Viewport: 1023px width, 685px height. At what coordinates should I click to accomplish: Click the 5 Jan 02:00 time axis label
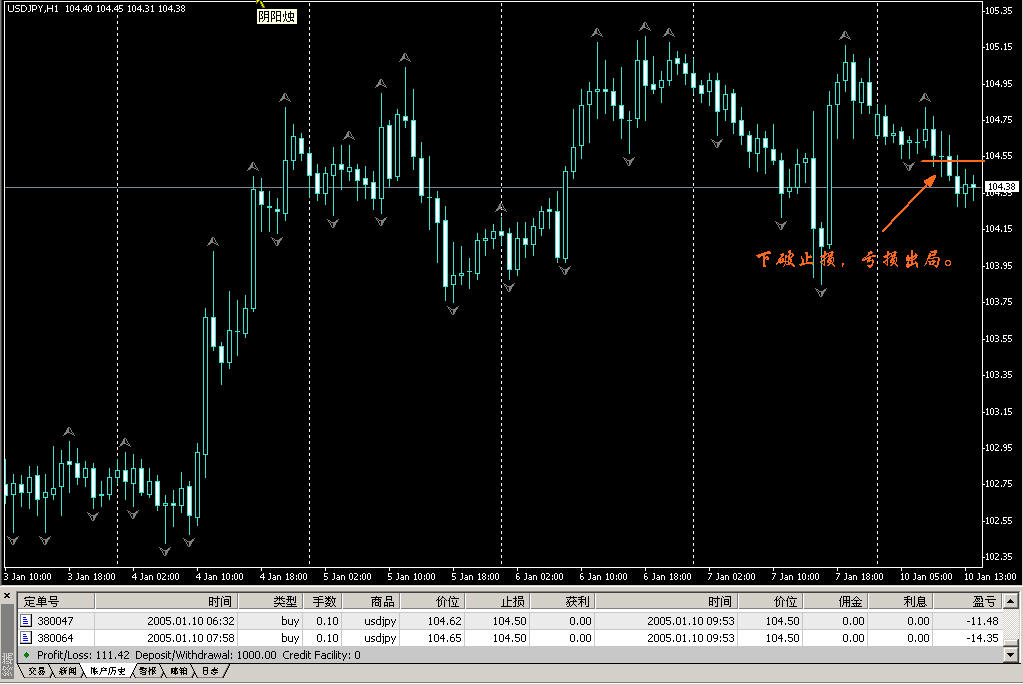pos(347,577)
